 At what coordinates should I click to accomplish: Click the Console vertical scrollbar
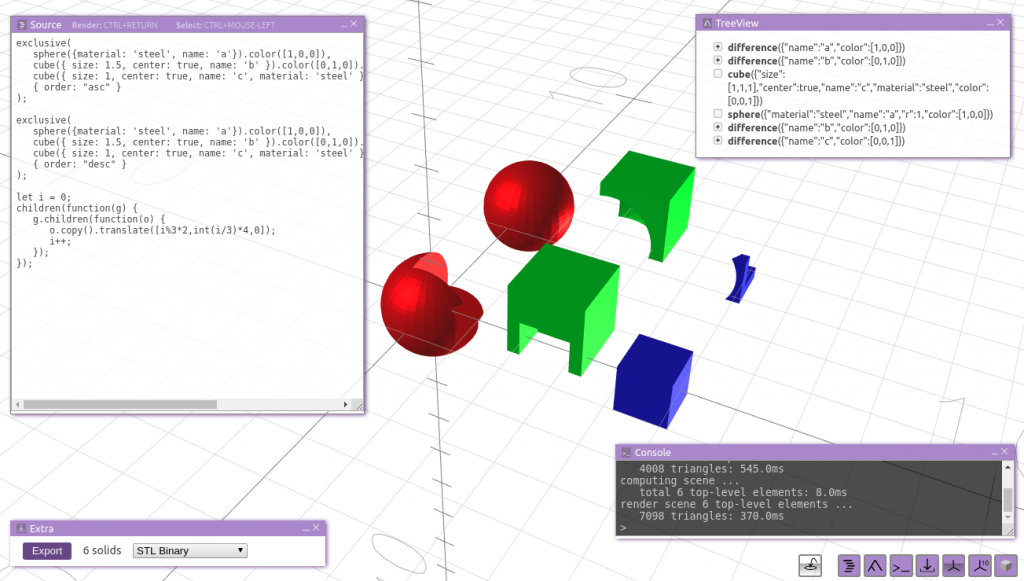click(1007, 498)
